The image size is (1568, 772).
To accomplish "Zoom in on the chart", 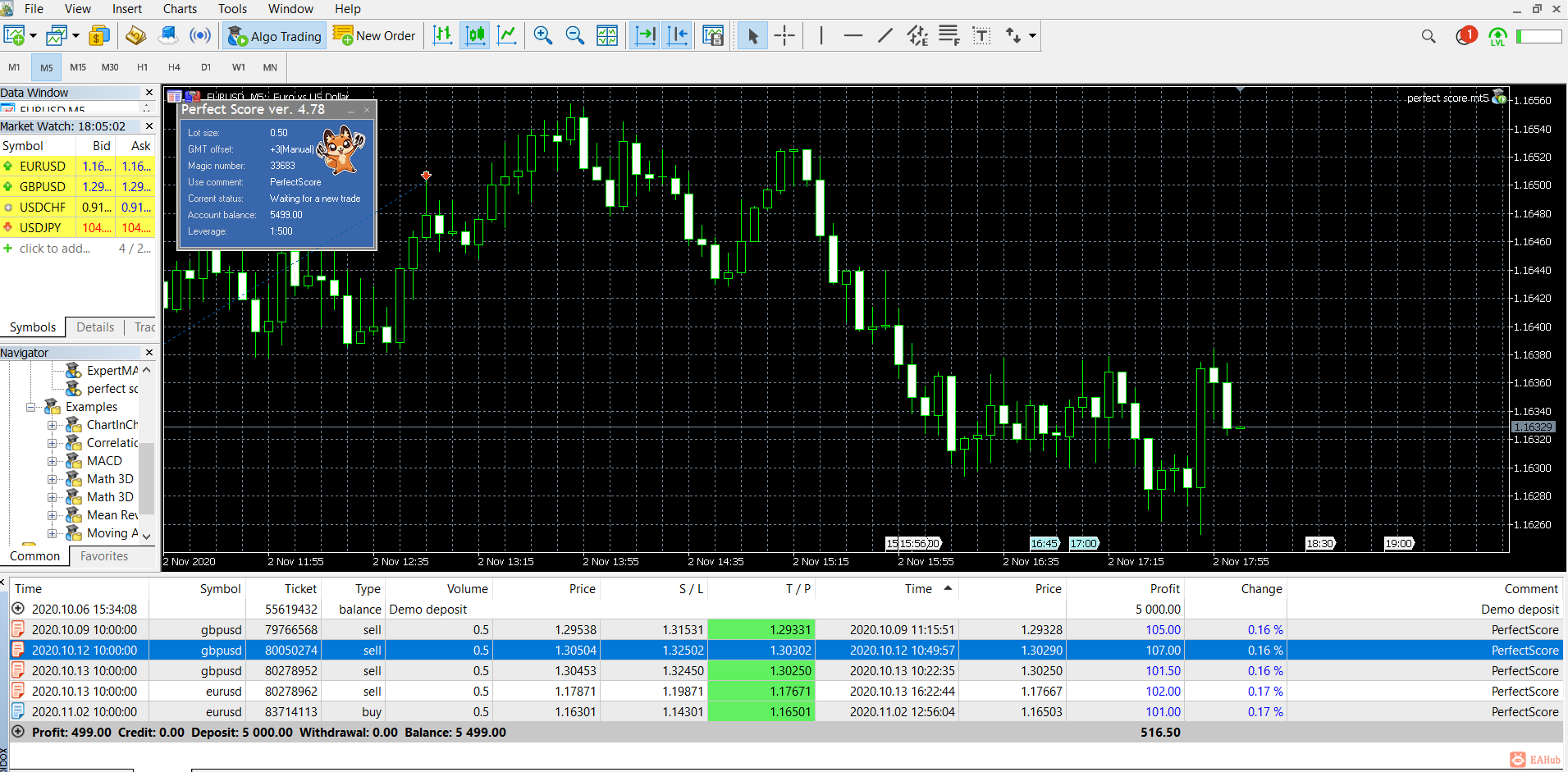I will (x=542, y=35).
